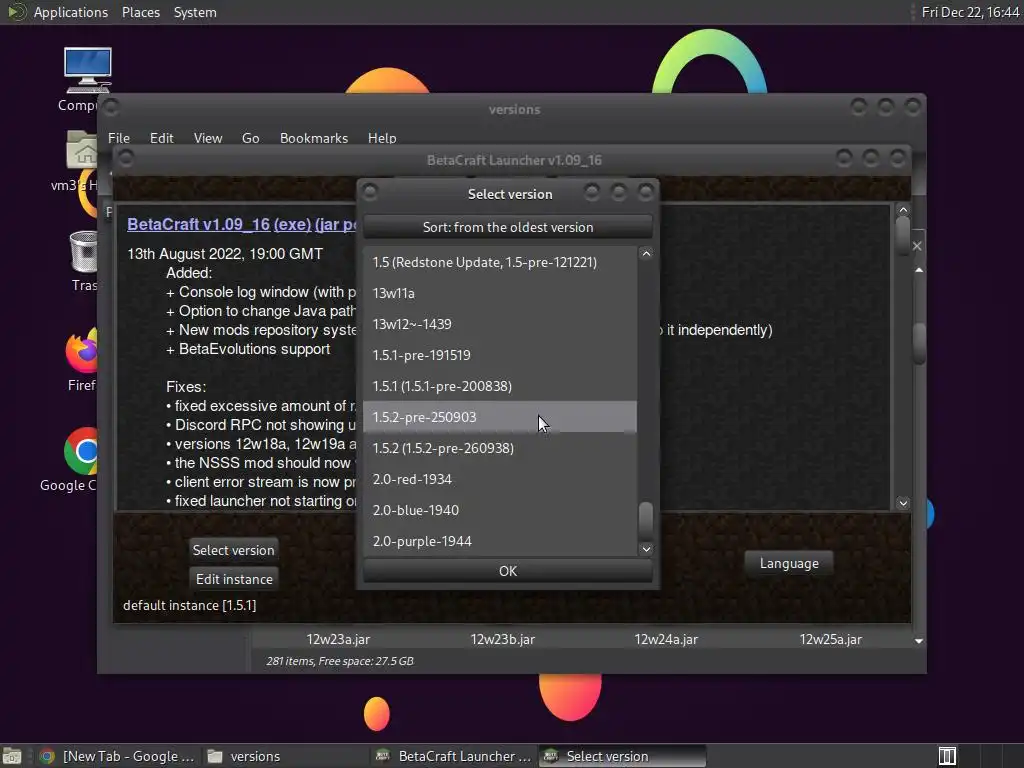Viewport: 1024px width, 768px height.
Task: Click the Edit instance button
Action: coord(234,579)
